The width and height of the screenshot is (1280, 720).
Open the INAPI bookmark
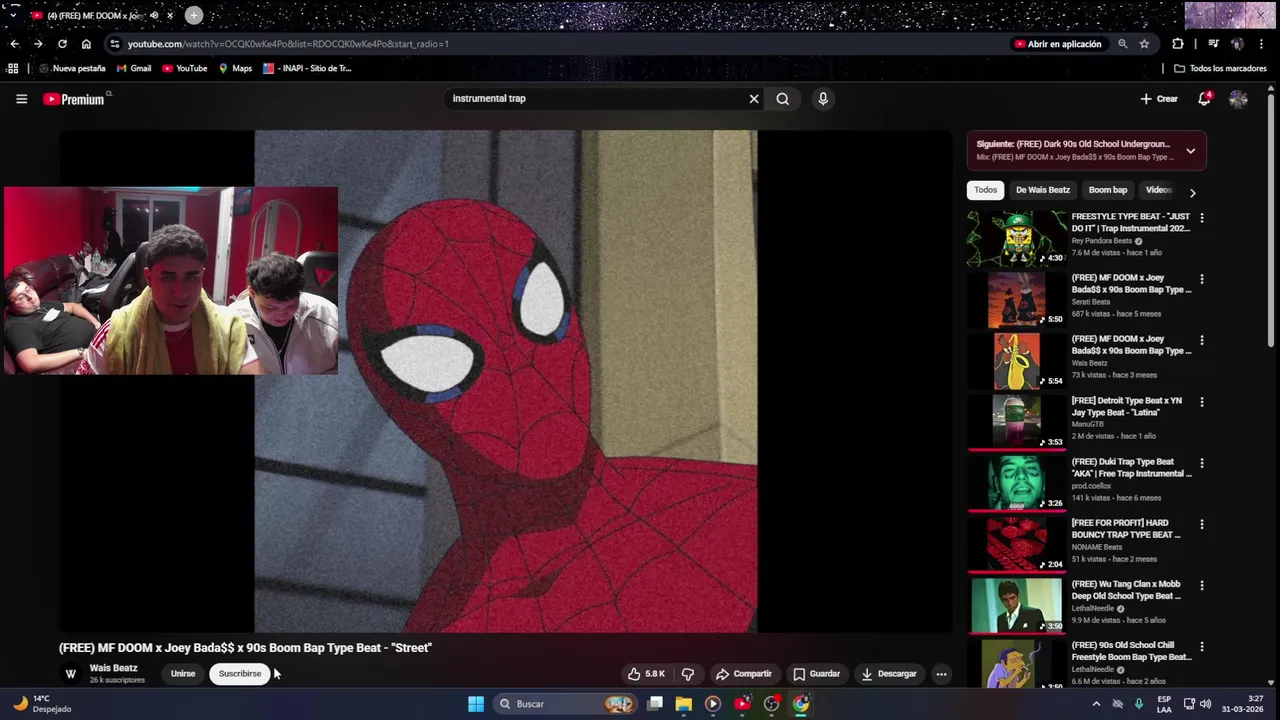coord(307,68)
